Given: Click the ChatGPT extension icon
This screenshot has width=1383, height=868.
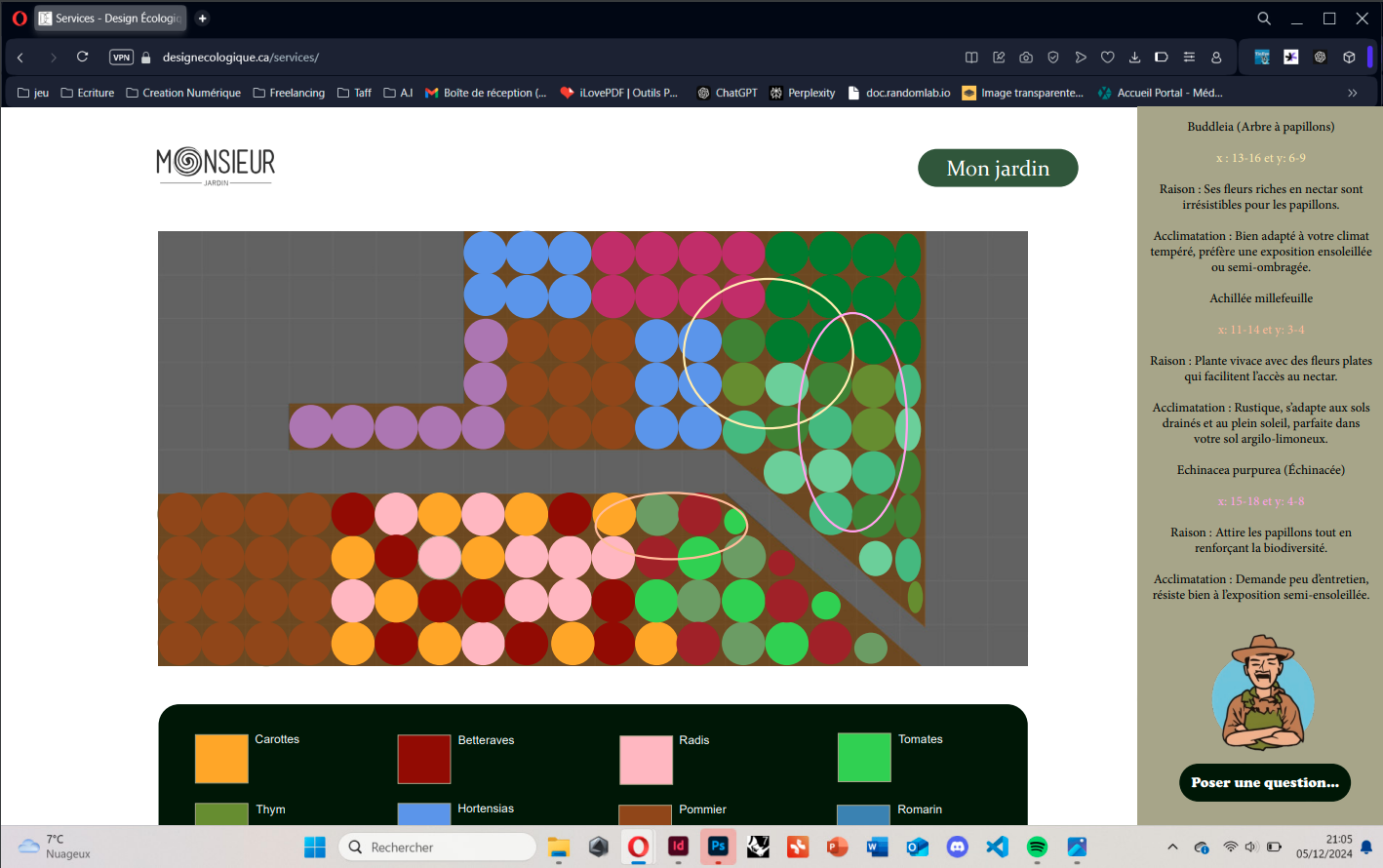Looking at the screenshot, I should coord(1320,58).
